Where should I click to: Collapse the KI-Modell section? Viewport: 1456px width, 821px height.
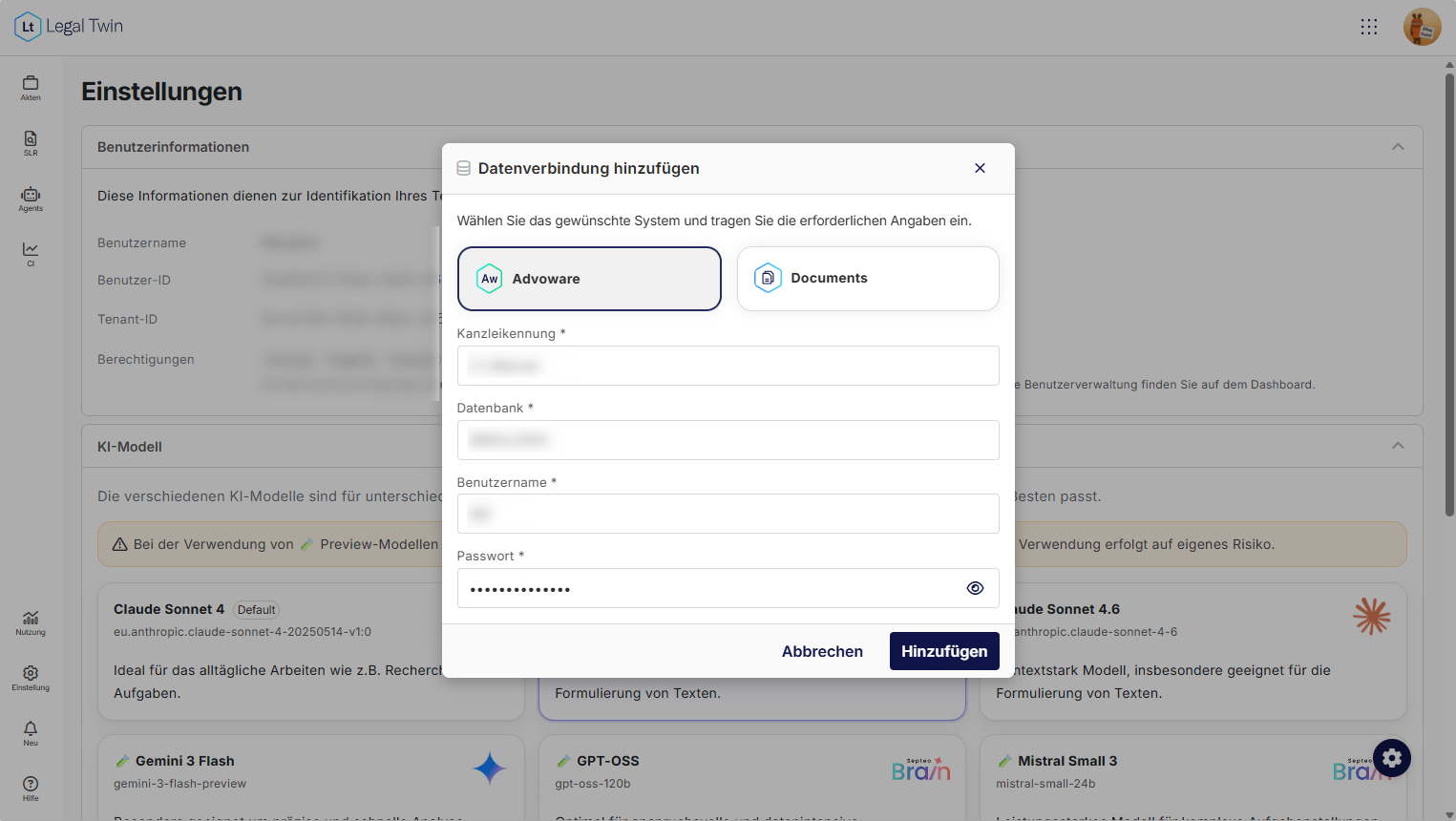1398,446
